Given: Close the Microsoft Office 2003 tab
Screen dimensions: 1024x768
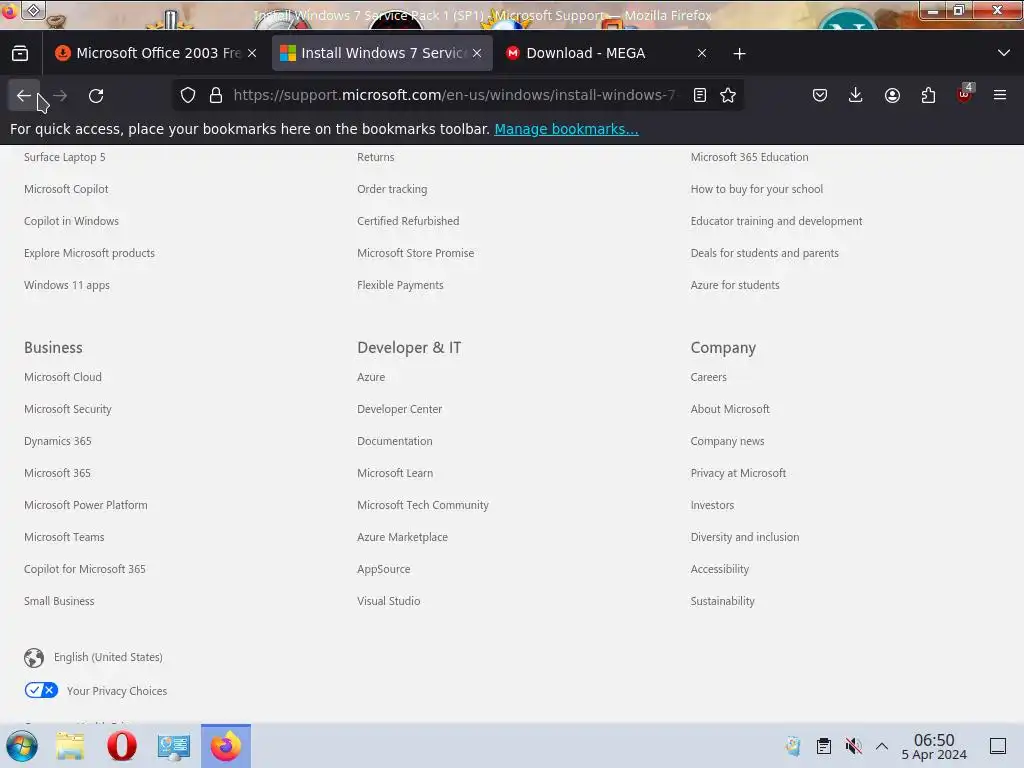Looking at the screenshot, I should click(252, 54).
